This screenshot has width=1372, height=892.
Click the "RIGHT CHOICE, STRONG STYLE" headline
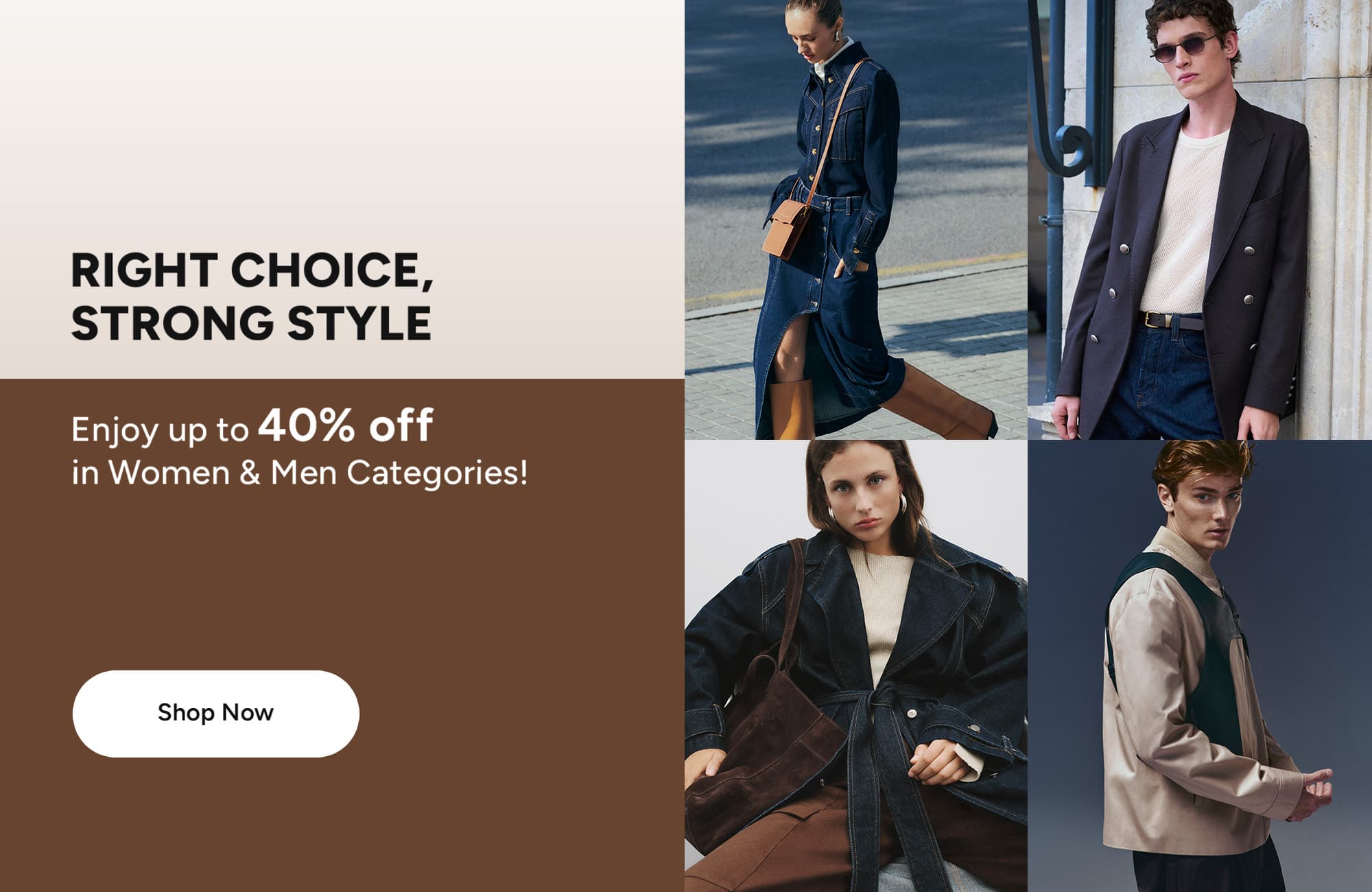click(x=252, y=296)
